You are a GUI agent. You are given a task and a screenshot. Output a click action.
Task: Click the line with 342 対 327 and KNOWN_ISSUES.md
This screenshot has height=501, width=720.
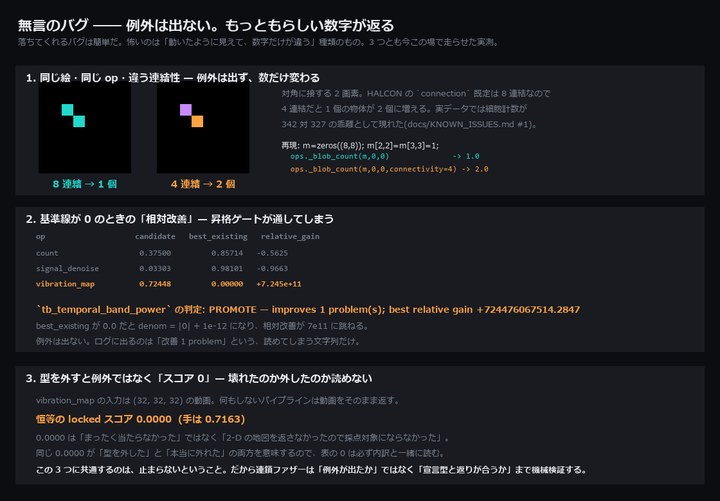pos(409,124)
